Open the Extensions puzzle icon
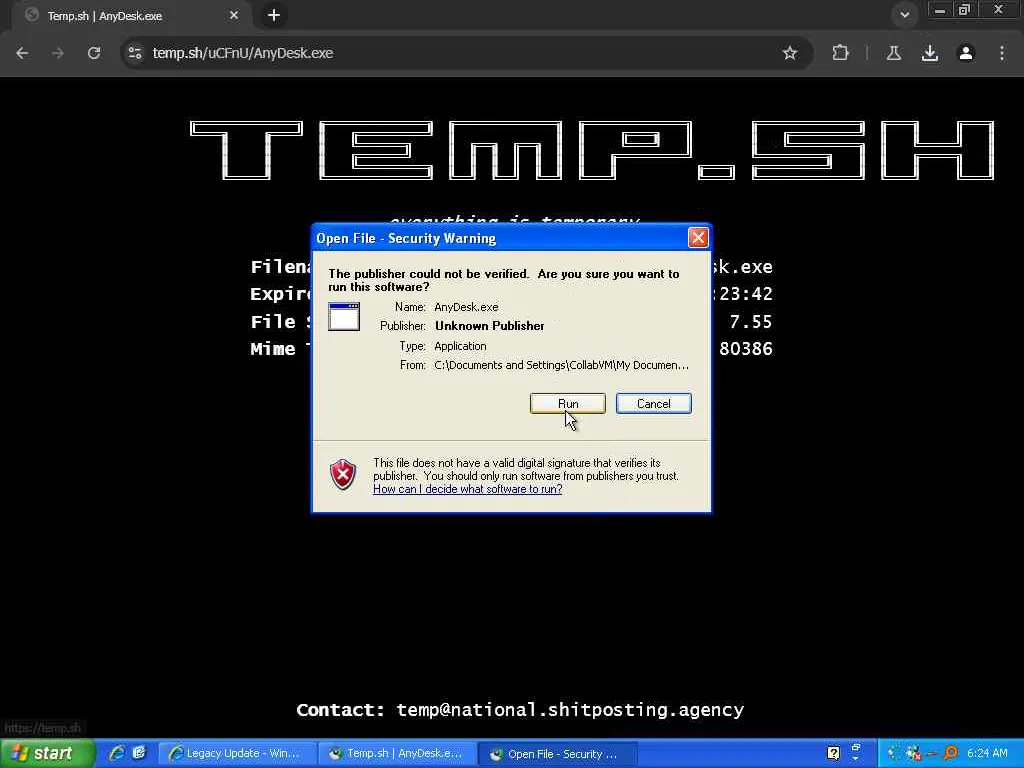Image resolution: width=1024 pixels, height=768 pixels. click(840, 53)
